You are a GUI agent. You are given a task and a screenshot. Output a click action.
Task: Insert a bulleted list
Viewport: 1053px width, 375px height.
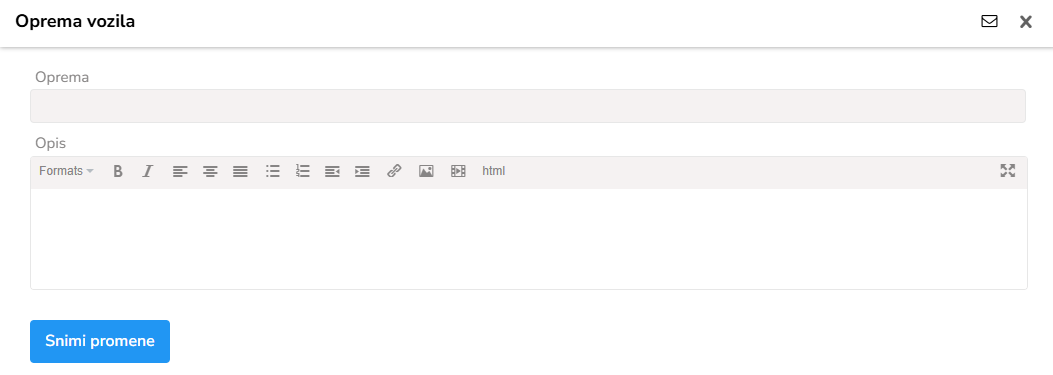pos(273,171)
